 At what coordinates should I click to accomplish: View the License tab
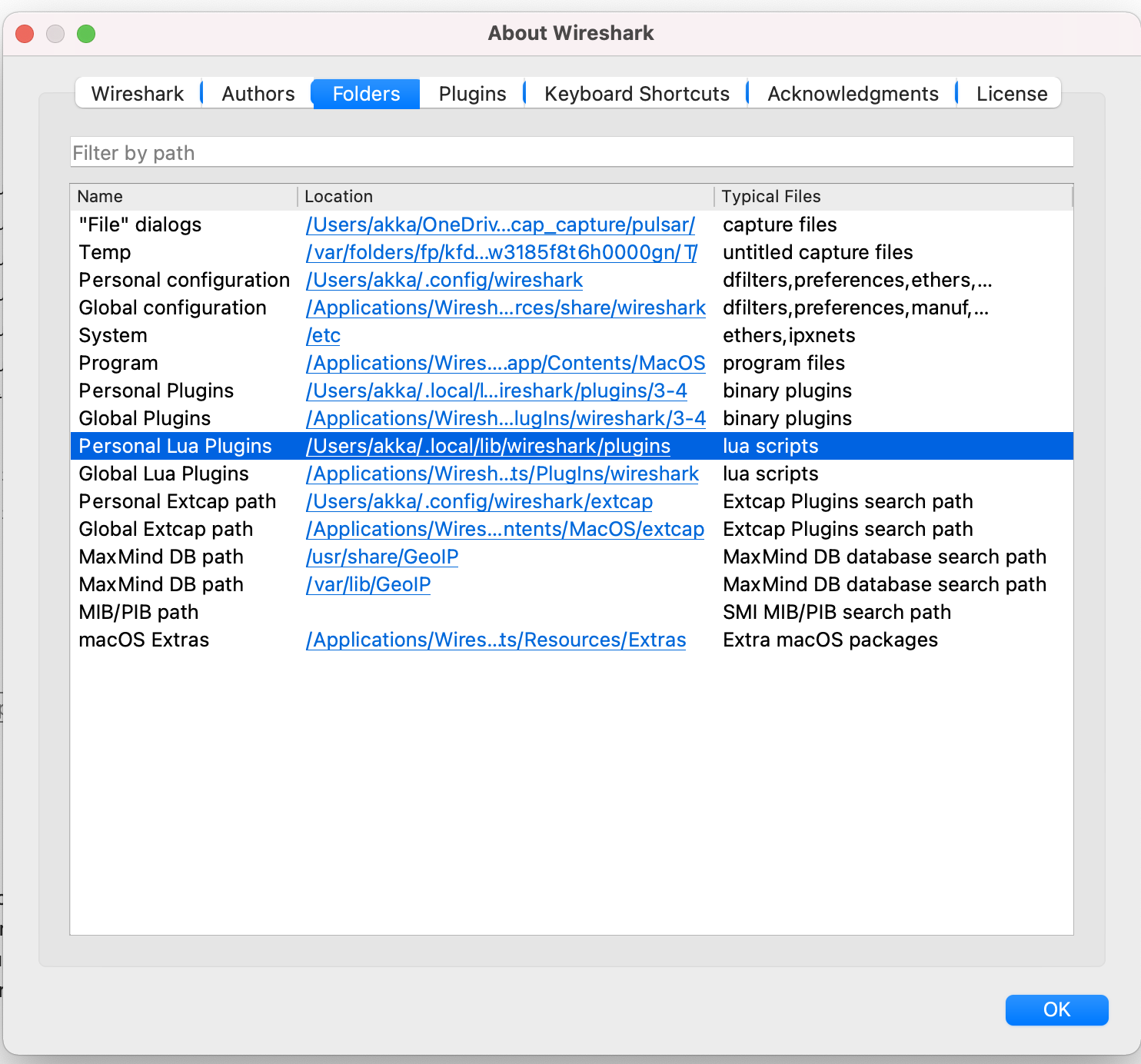point(1011,94)
